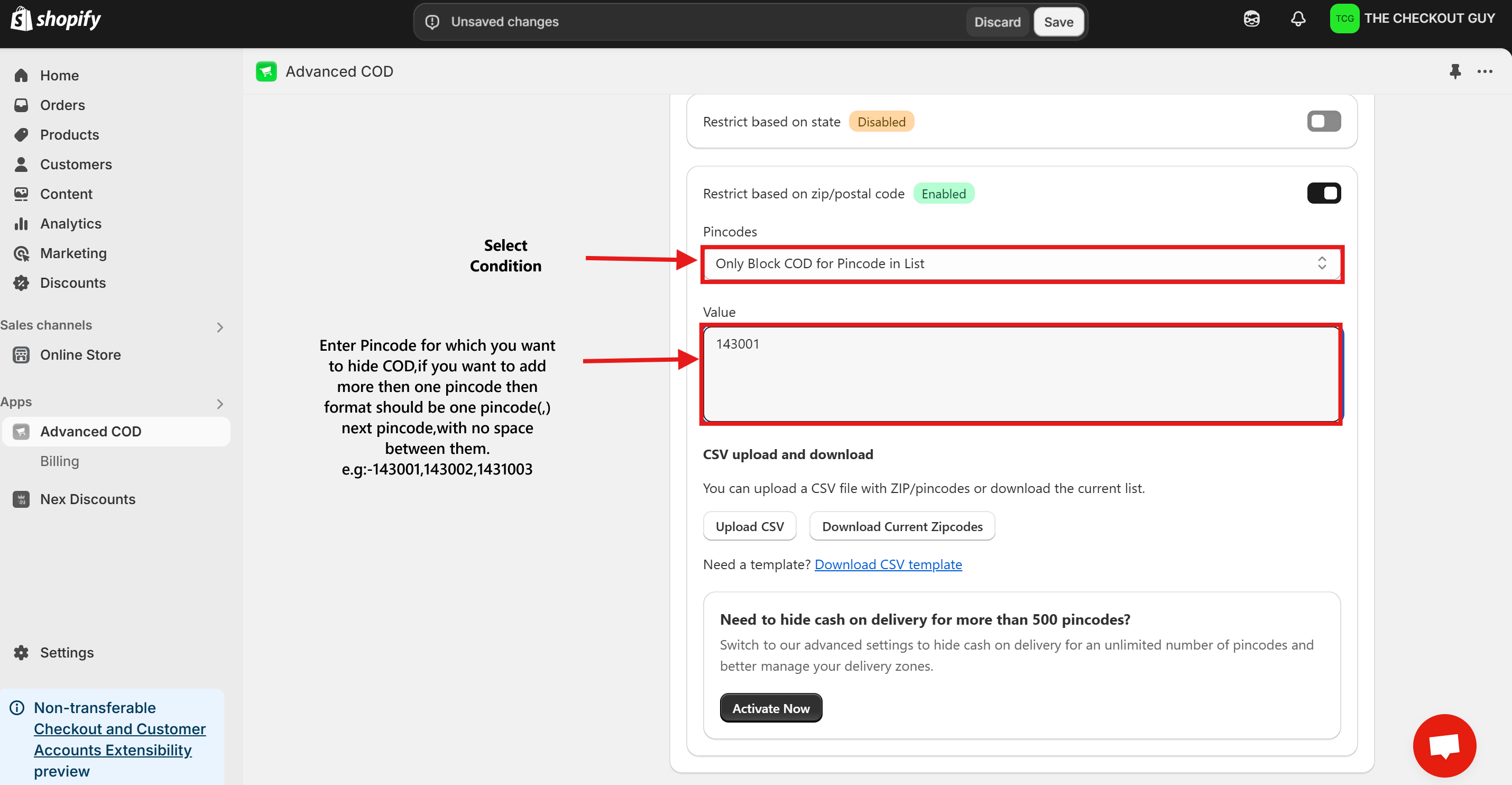The width and height of the screenshot is (1512, 785).
Task: Open Nex Discounts app
Action: coord(87,499)
